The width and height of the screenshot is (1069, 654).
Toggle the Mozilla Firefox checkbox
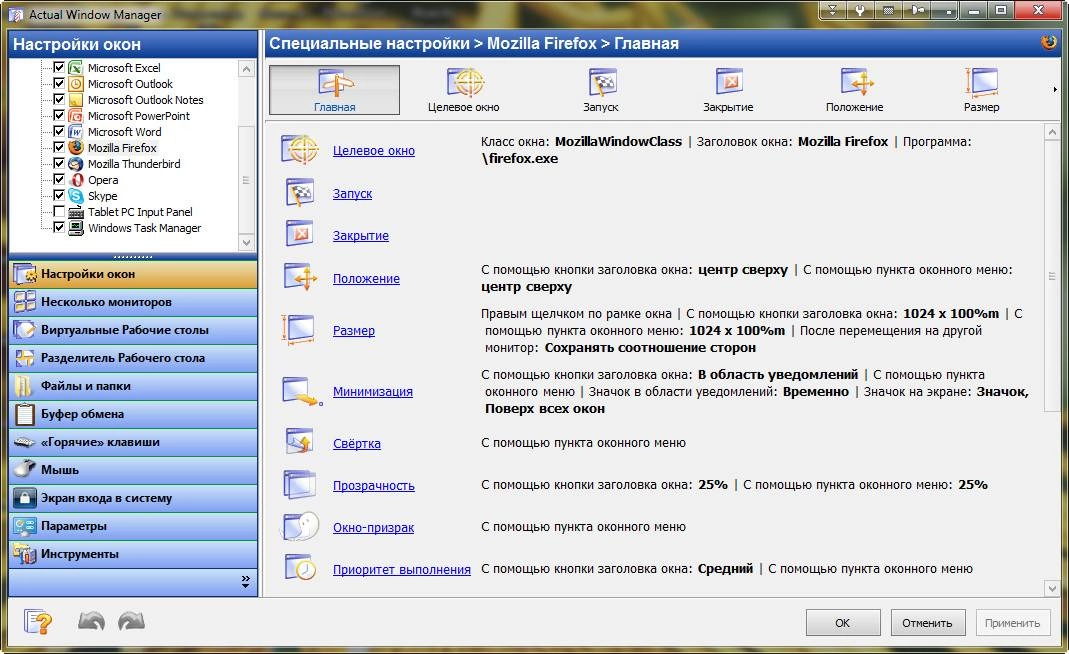pyautogui.click(x=59, y=147)
